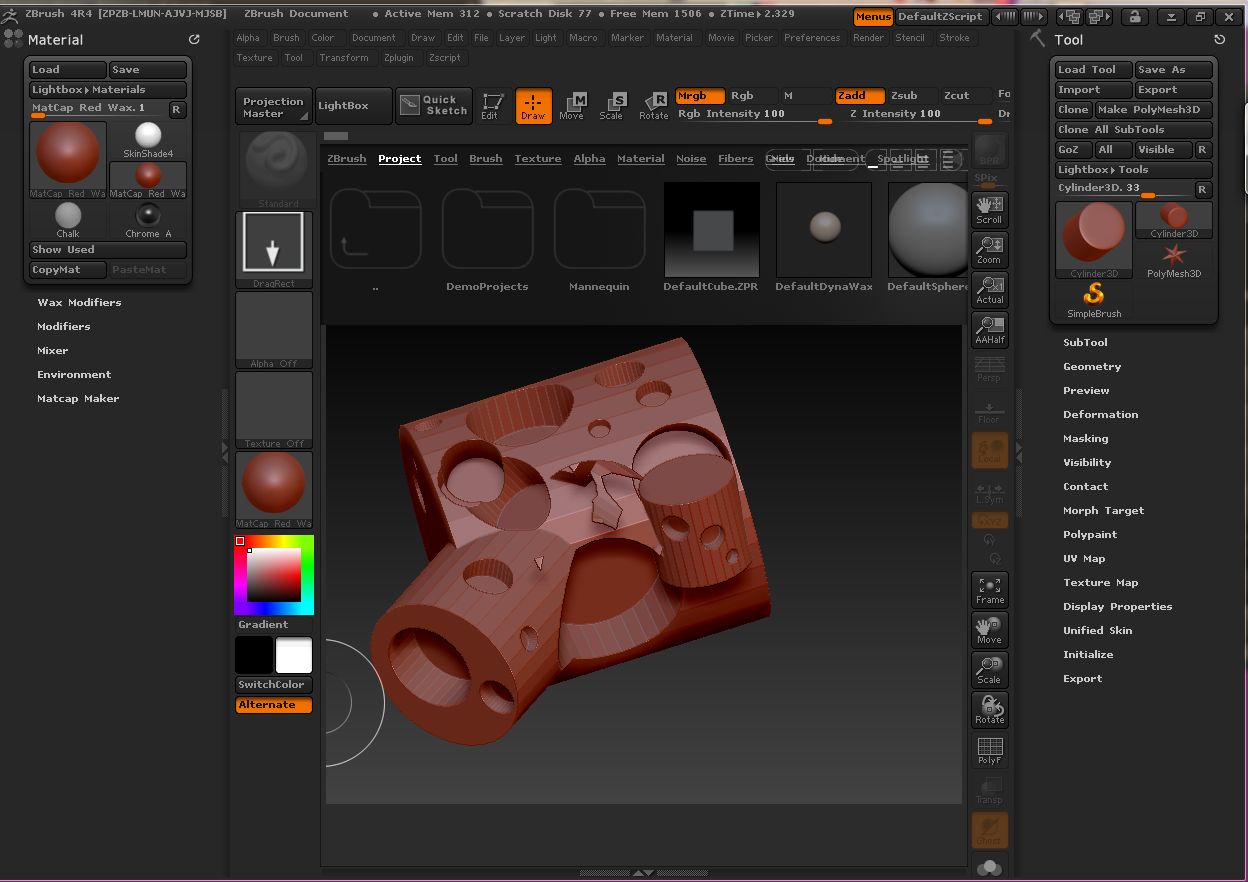Toggle the Rgb mode button

pyautogui.click(x=752, y=96)
